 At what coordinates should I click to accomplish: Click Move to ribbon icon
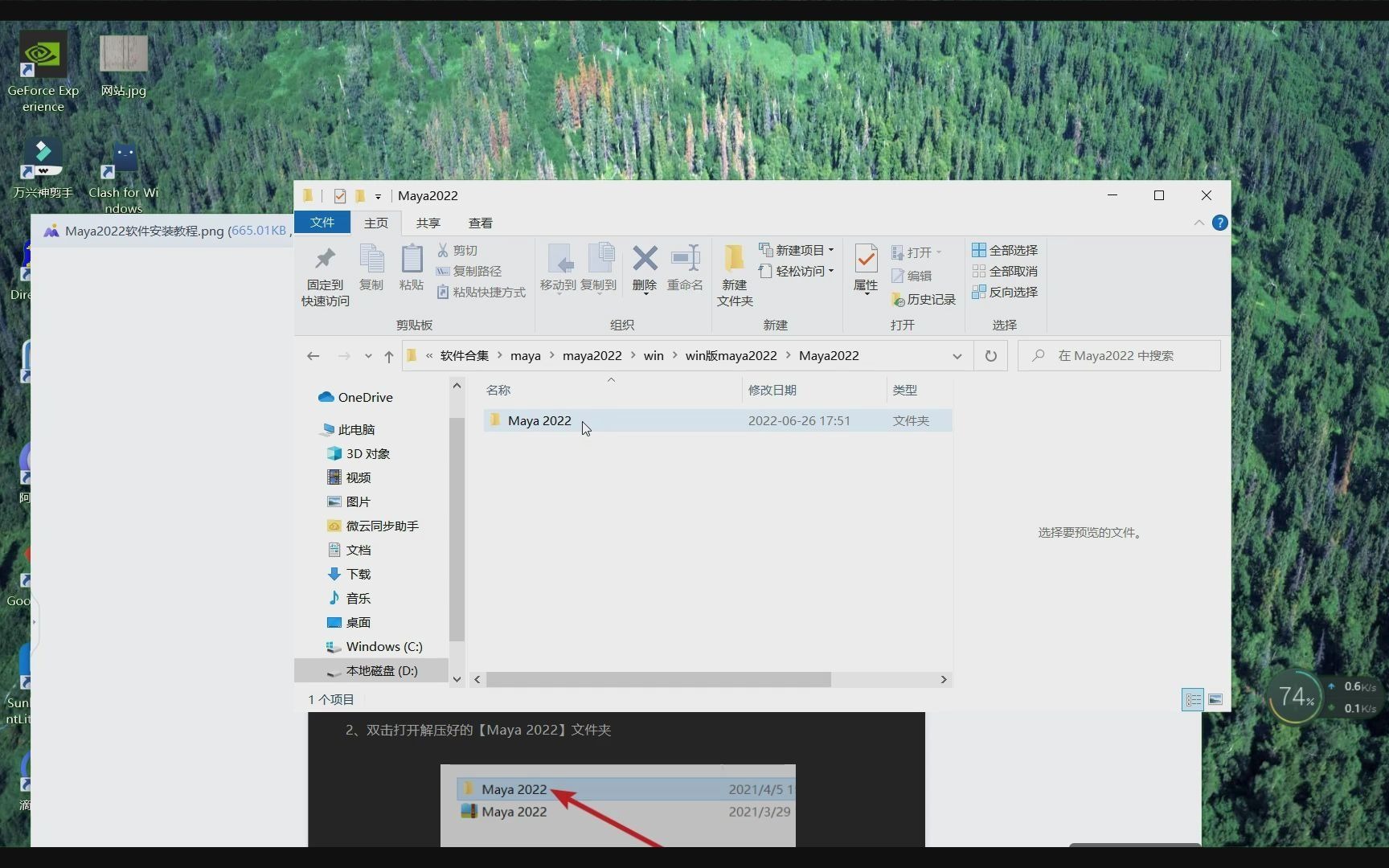[558, 268]
